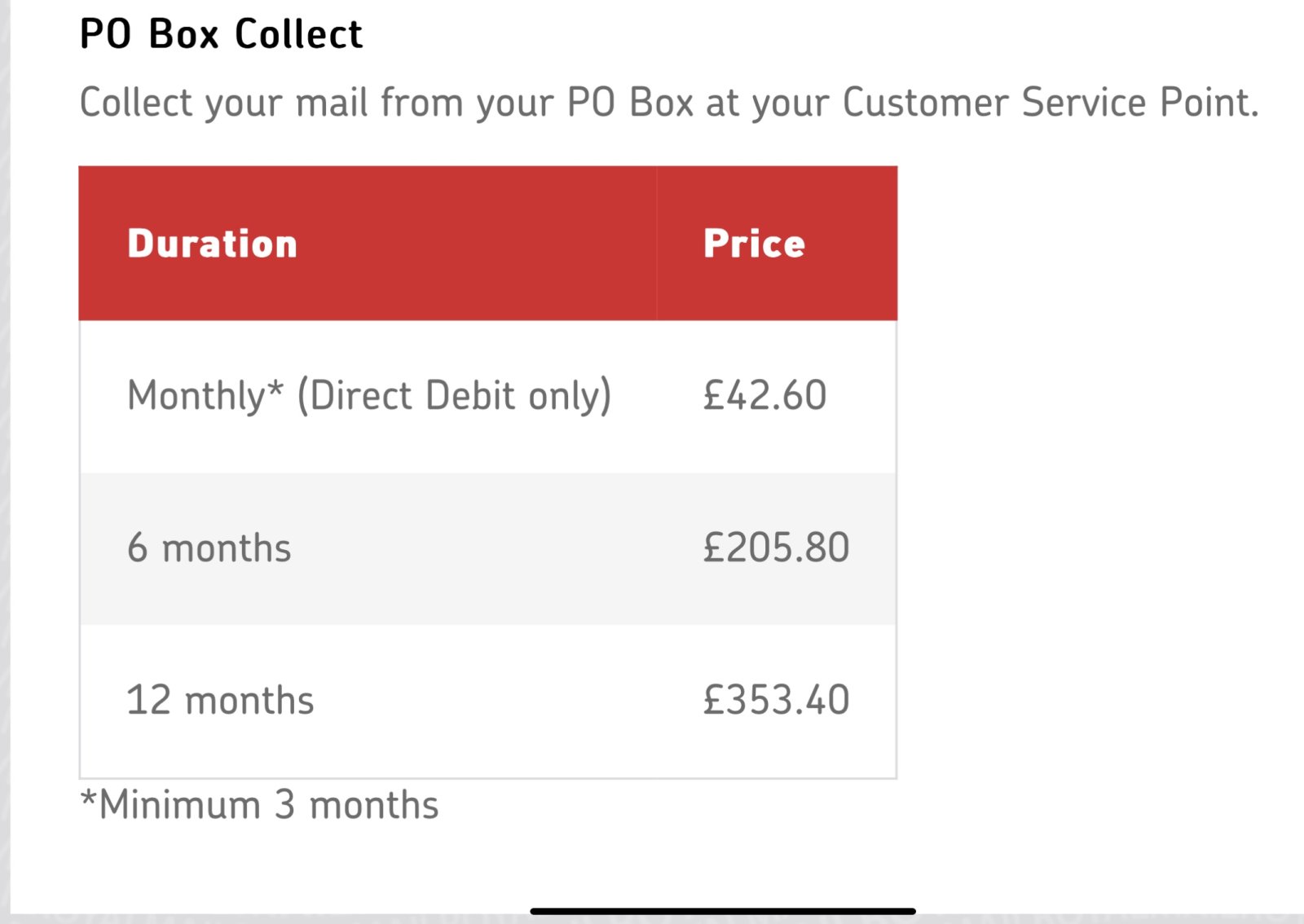
Task: Click the Collect your mail description text
Action: (669, 103)
